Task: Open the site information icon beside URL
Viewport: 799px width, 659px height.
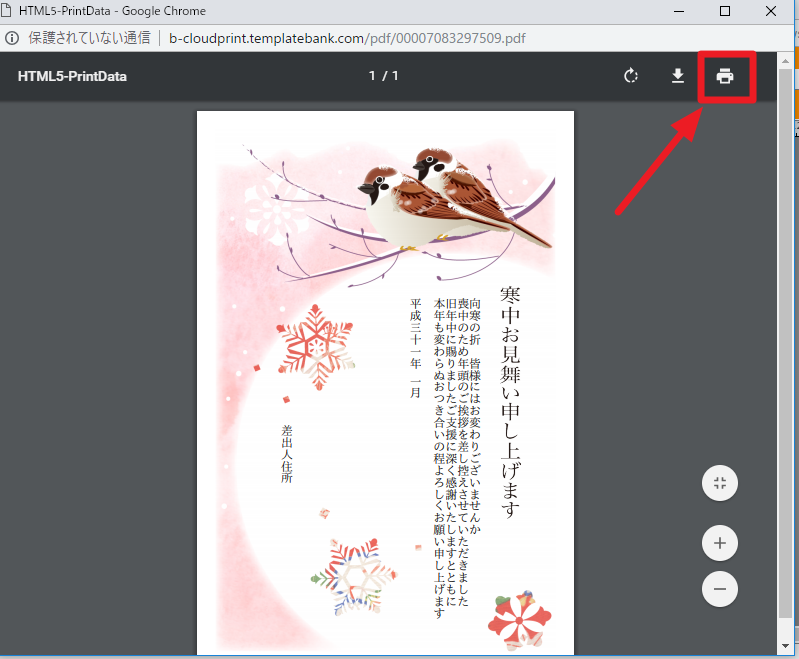Action: tap(12, 38)
